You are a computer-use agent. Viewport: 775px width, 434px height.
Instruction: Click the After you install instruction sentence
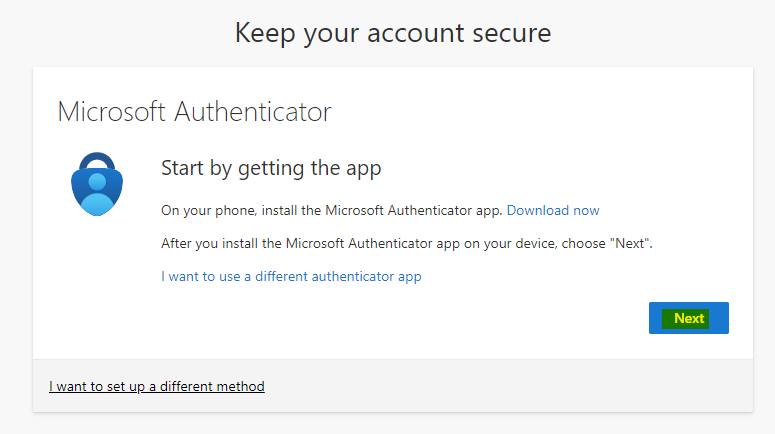pos(406,244)
